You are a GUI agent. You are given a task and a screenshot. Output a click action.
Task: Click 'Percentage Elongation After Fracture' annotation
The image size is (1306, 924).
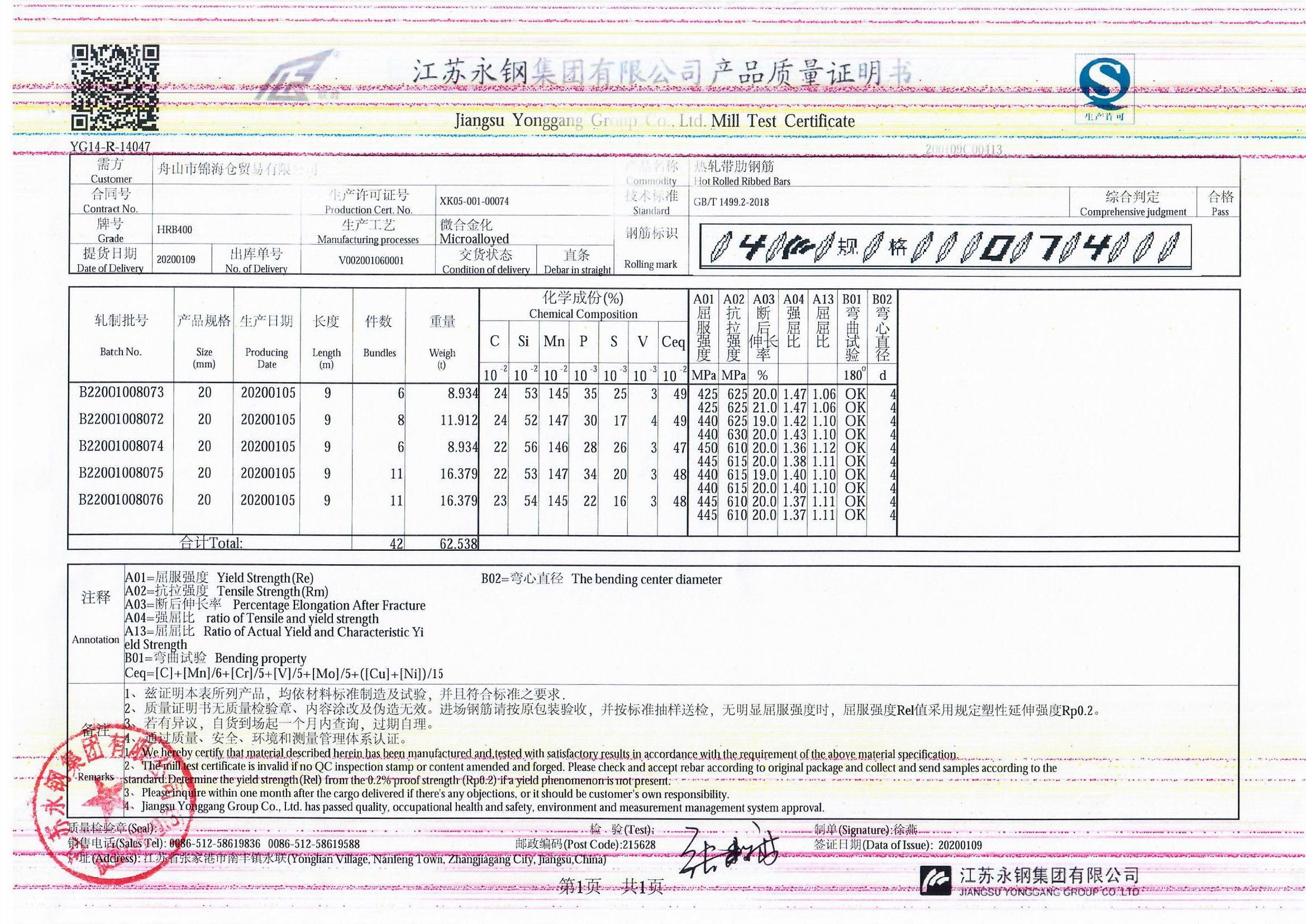[275, 606]
